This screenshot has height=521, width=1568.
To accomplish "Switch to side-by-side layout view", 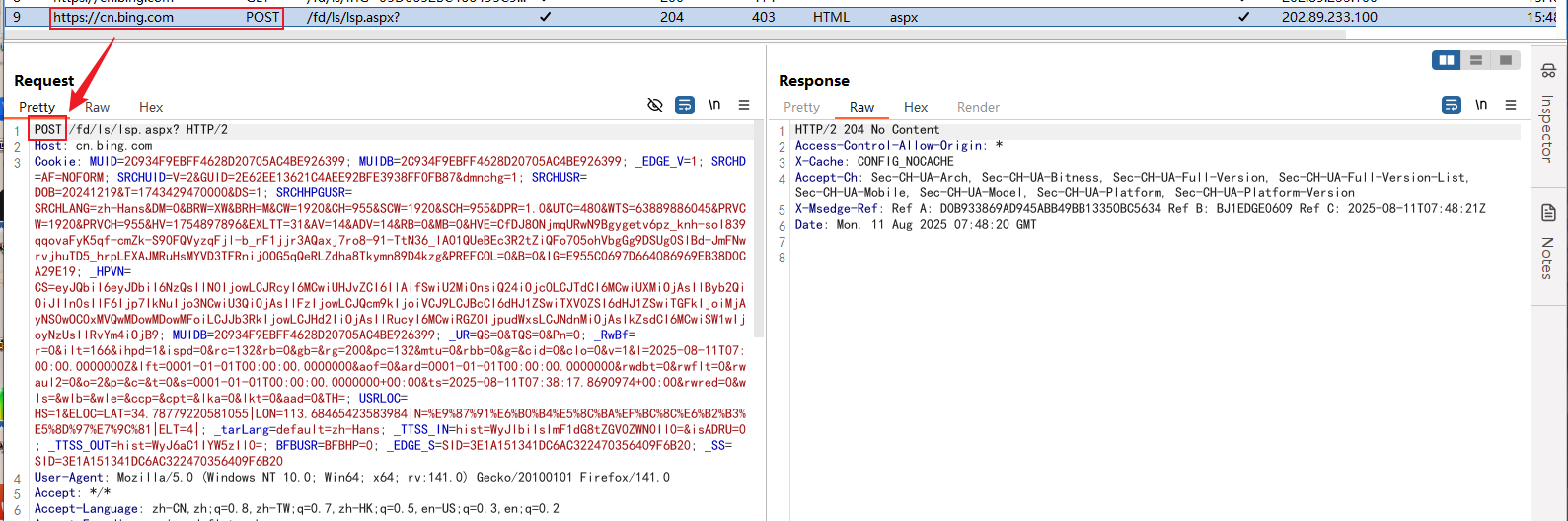I will [1447, 60].
